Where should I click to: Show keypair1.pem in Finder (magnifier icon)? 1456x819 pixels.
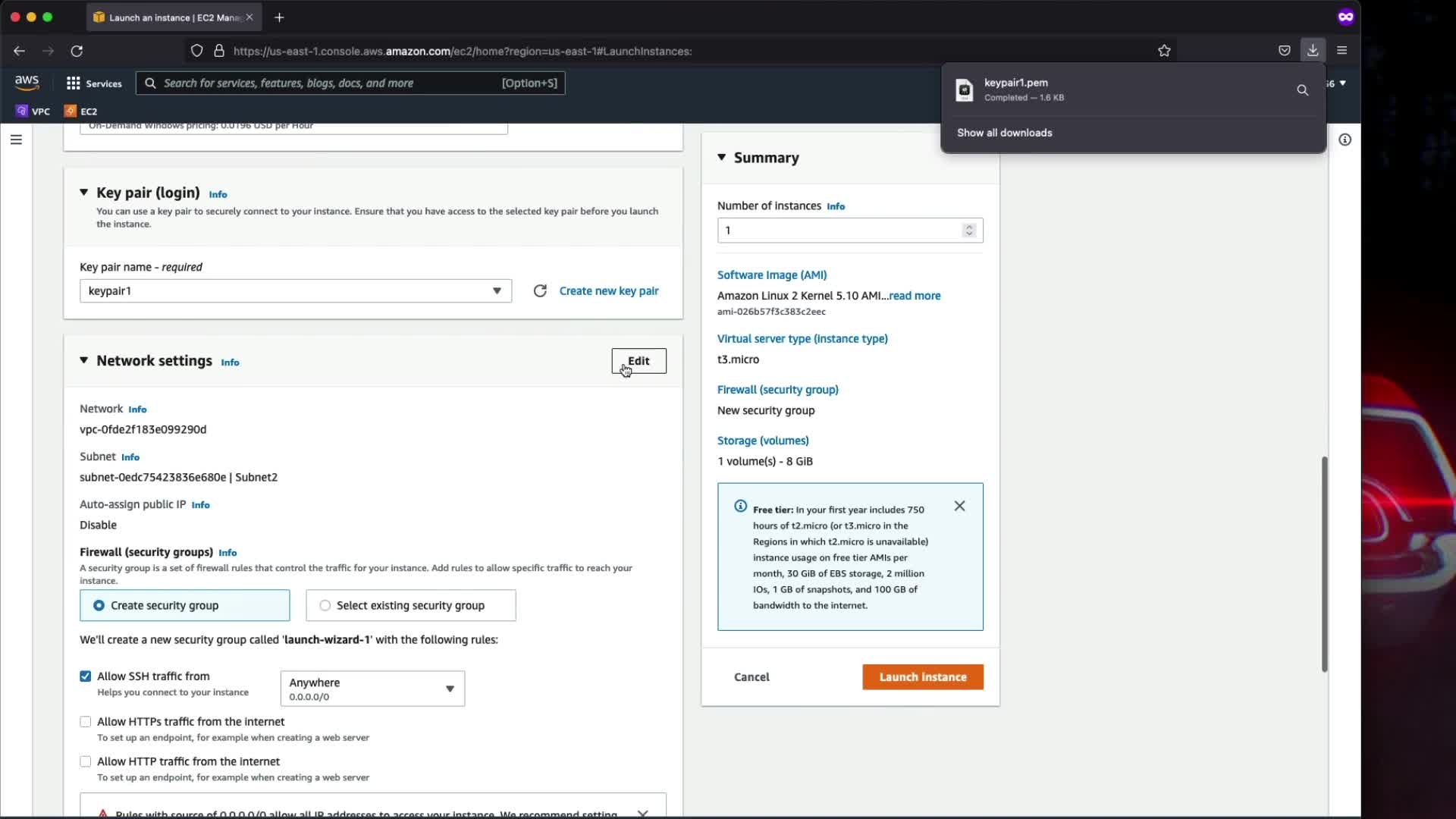tap(1302, 90)
